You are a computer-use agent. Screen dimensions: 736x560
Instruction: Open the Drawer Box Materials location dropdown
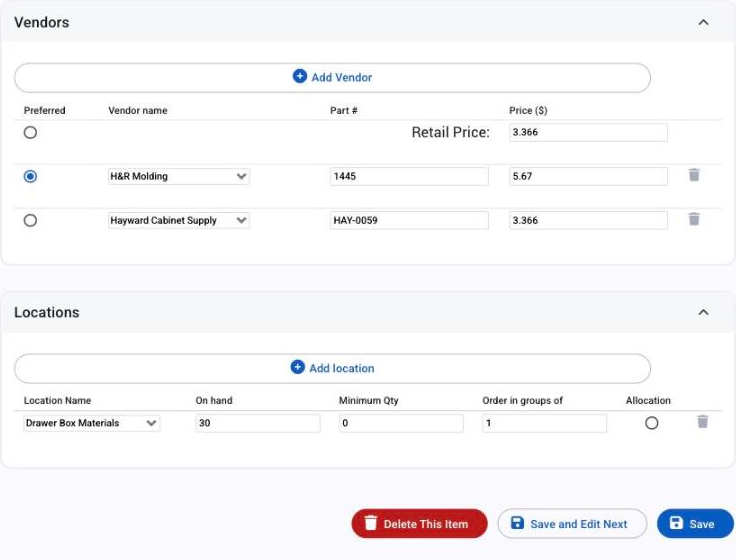pos(92,423)
